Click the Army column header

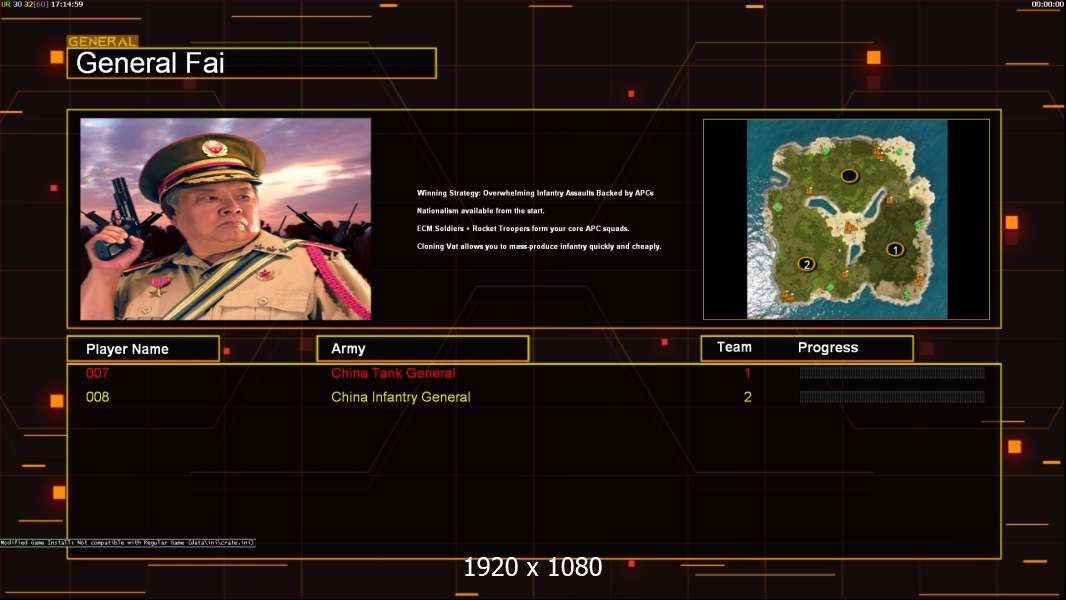pos(422,349)
